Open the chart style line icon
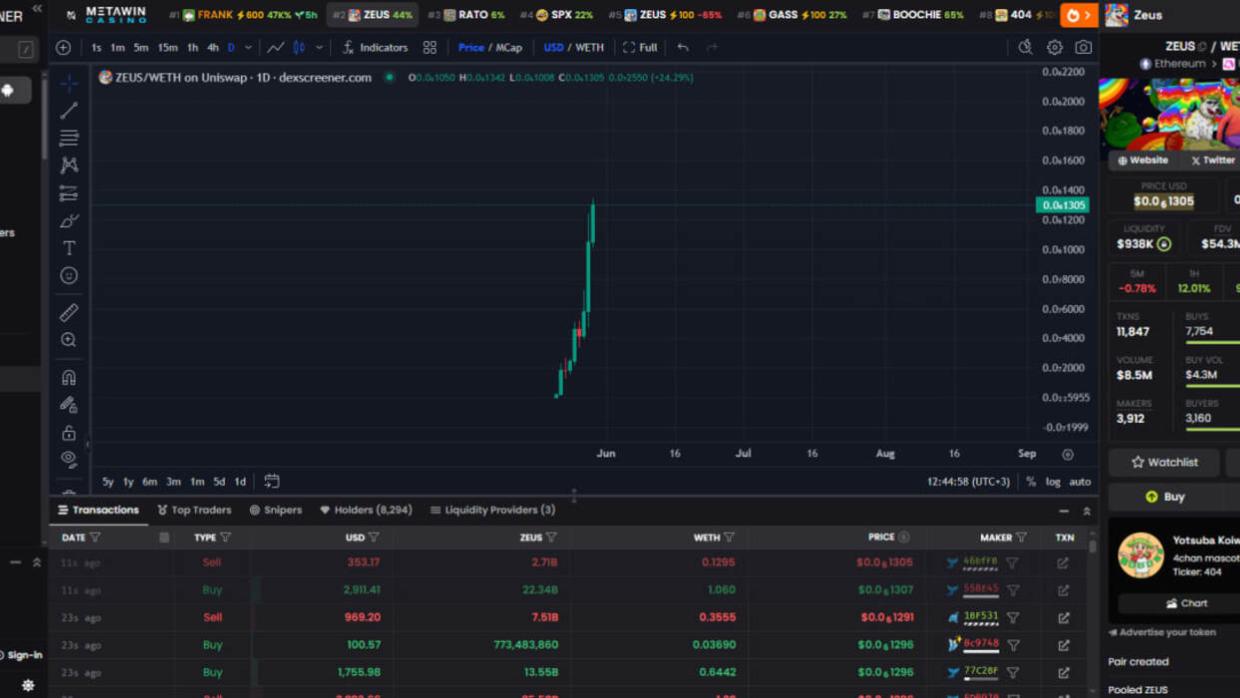1240x698 pixels. 275,47
